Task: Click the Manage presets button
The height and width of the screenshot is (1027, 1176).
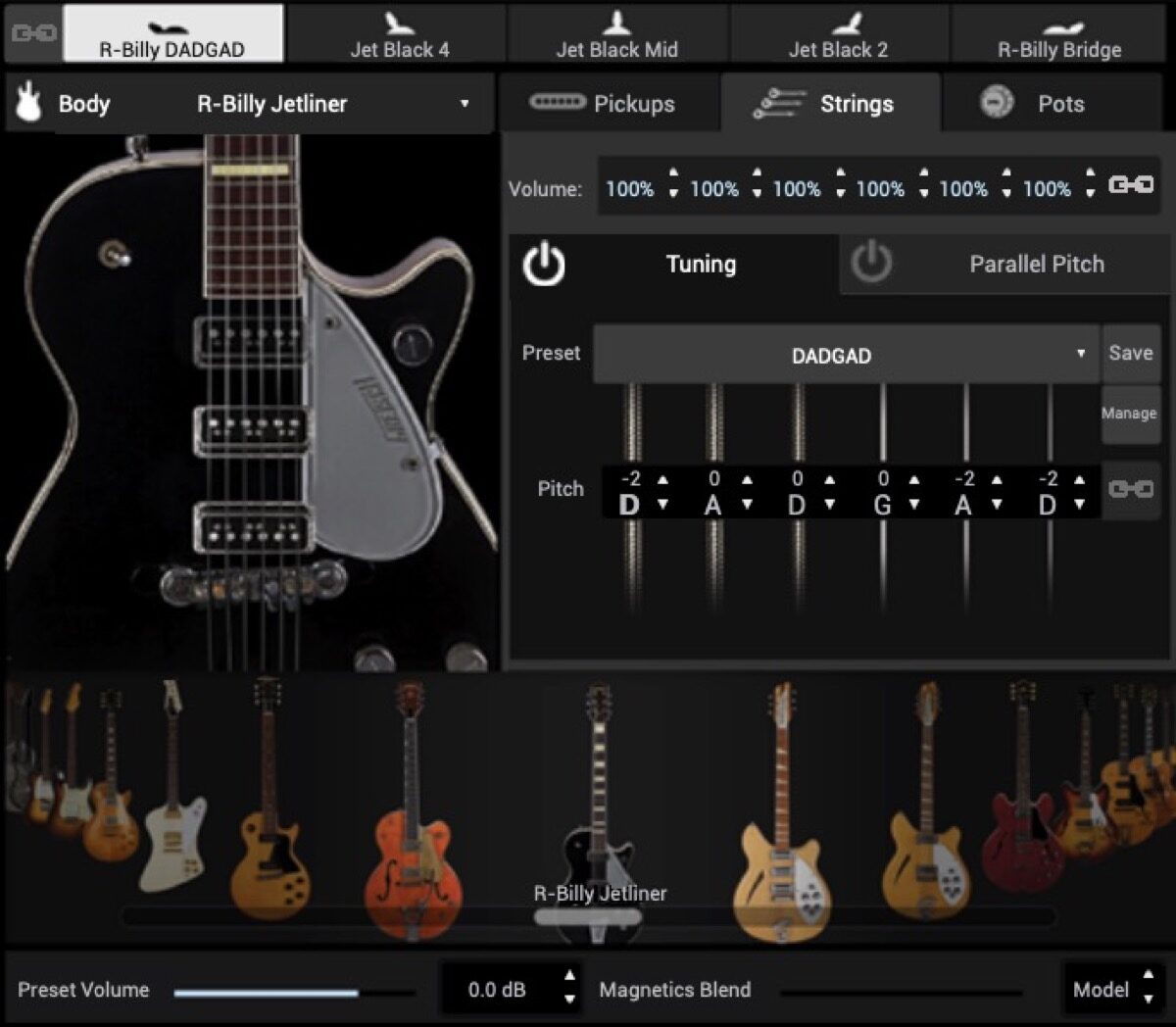Action: point(1129,414)
